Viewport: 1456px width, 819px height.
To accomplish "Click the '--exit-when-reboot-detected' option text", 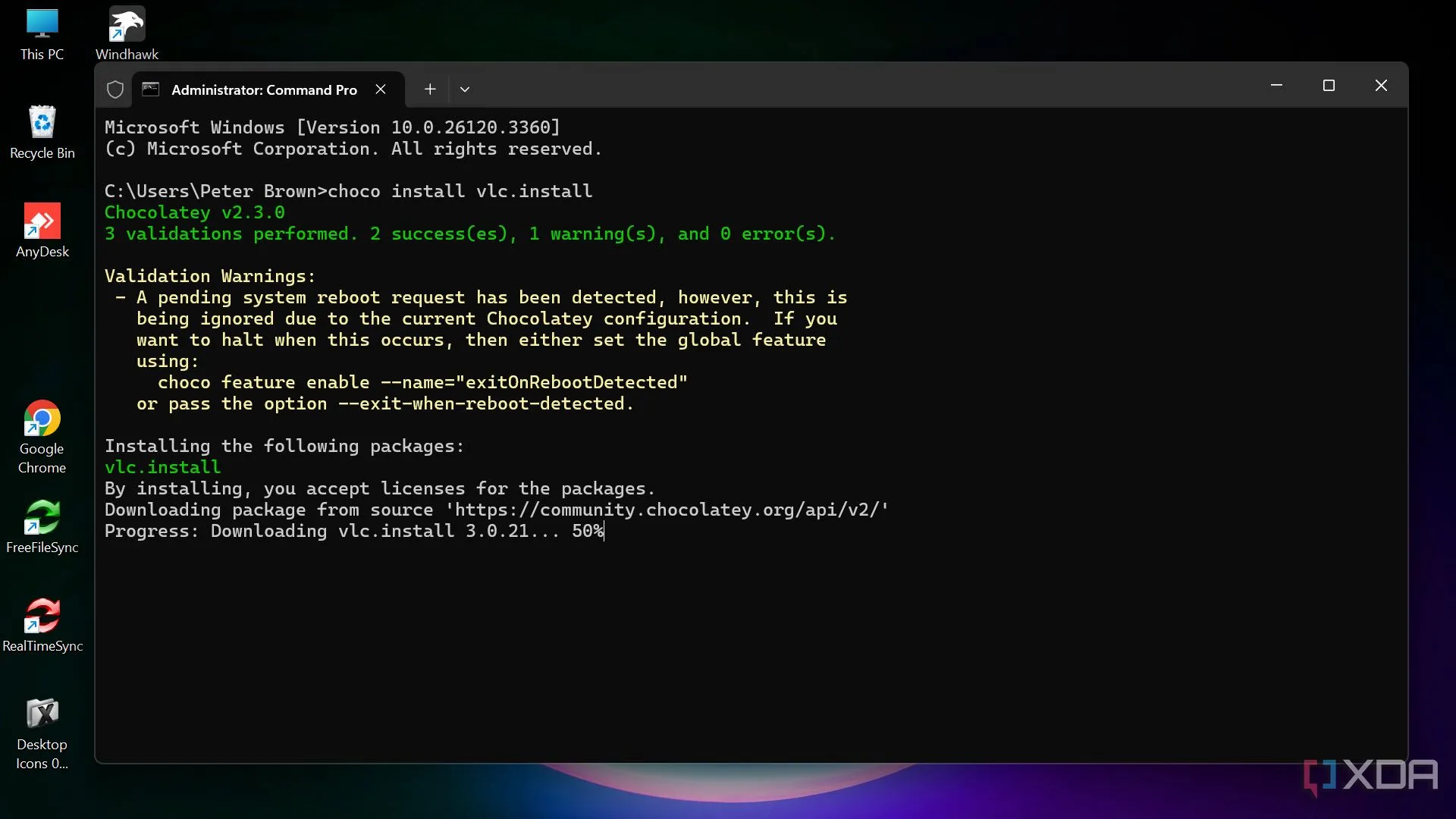I will pyautogui.click(x=482, y=403).
